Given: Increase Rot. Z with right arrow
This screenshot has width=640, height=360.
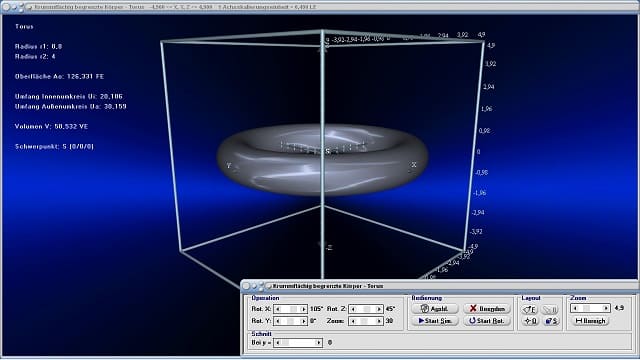Looking at the screenshot, I should tap(379, 309).
